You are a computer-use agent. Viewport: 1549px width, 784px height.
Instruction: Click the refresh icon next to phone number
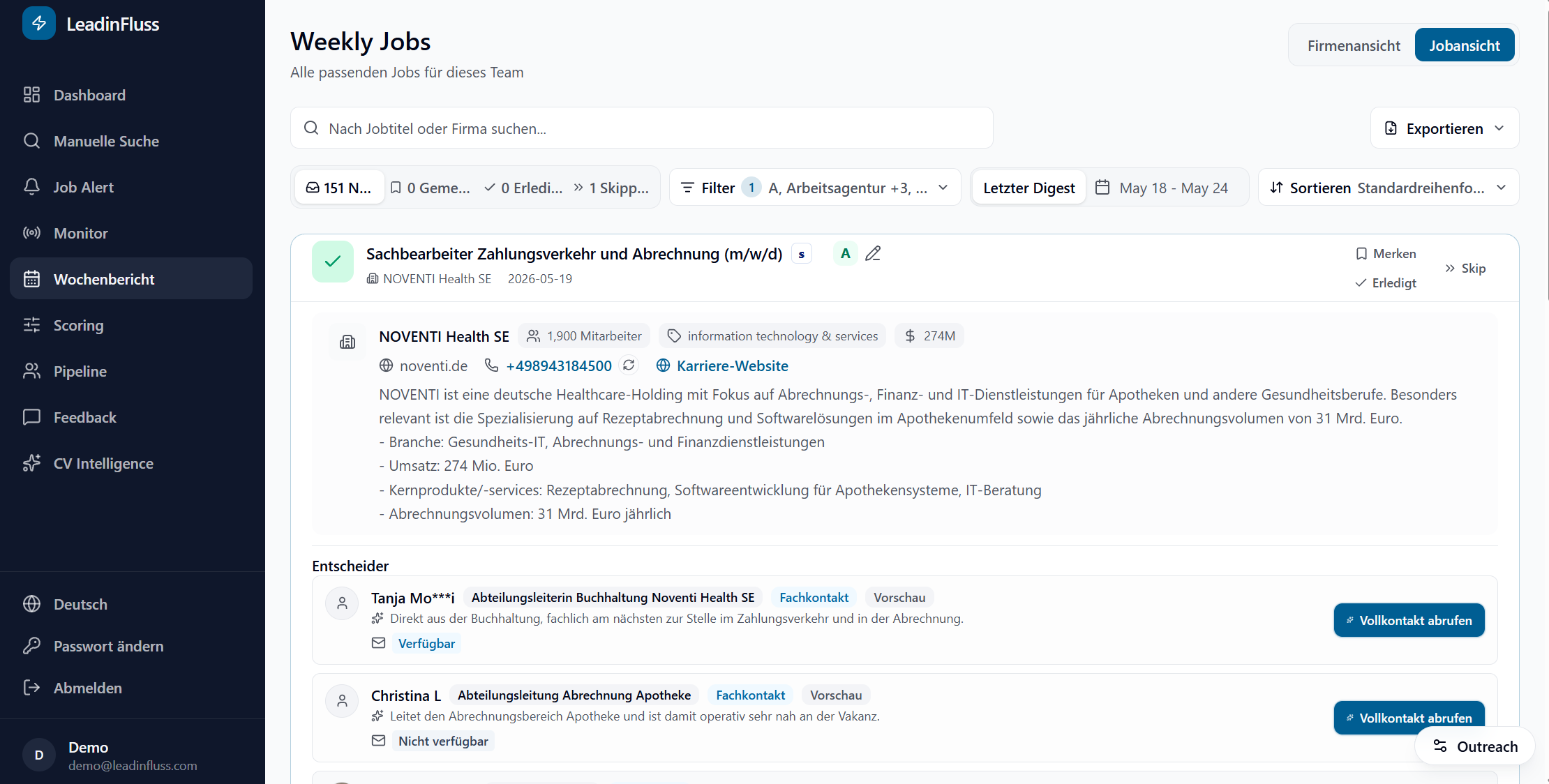(x=629, y=365)
